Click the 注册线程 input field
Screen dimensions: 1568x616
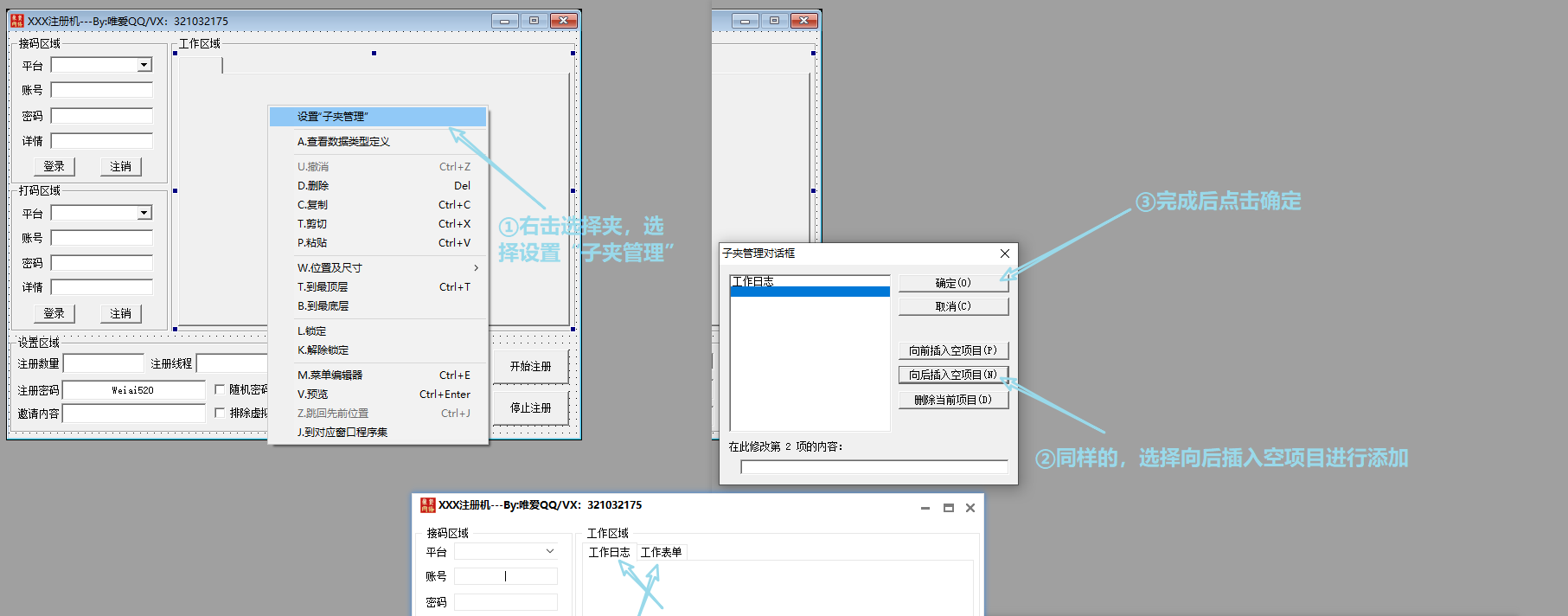pos(232,363)
